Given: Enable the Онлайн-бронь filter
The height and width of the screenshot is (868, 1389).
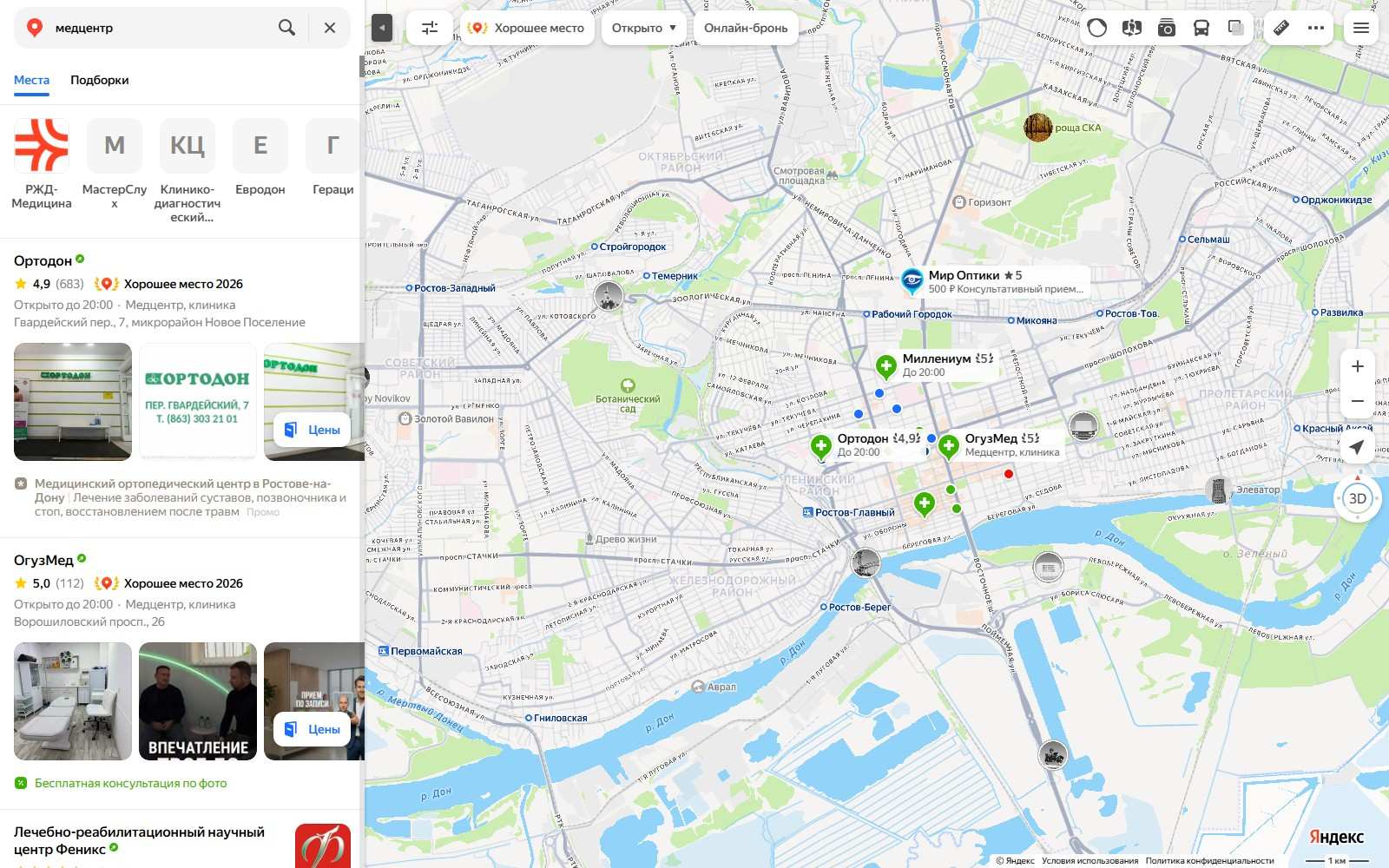Looking at the screenshot, I should click(x=746, y=28).
